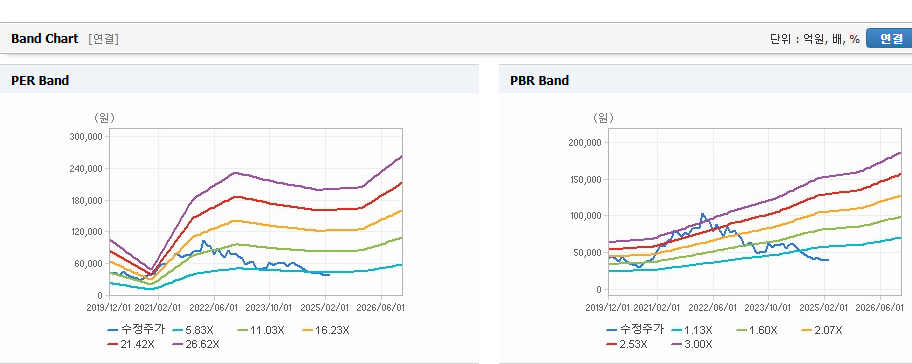This screenshot has width=912, height=364.
Task: Toggle the 11.03X legend entry
Action: point(261,330)
